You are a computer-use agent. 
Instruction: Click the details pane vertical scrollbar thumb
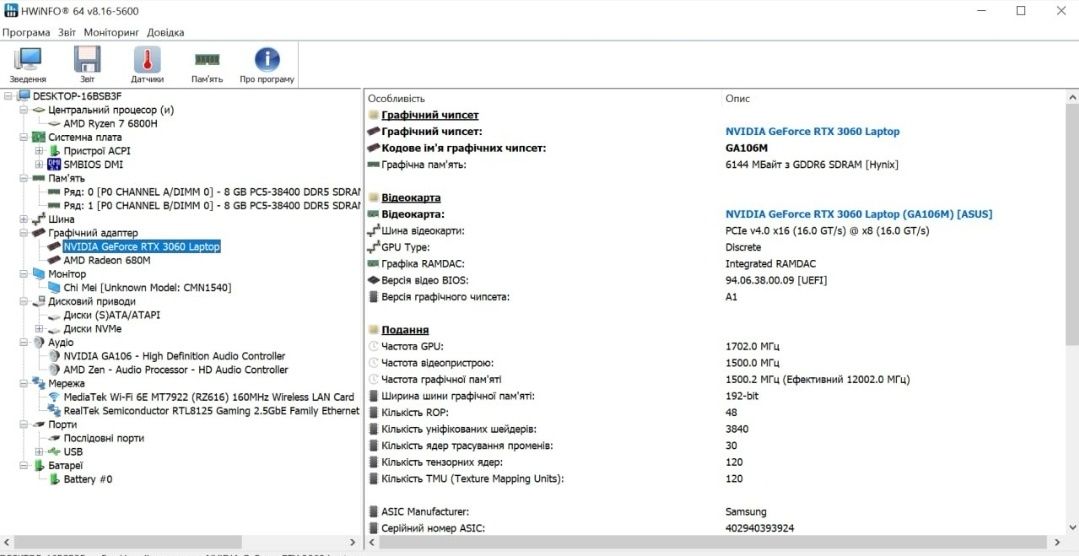point(1072,225)
